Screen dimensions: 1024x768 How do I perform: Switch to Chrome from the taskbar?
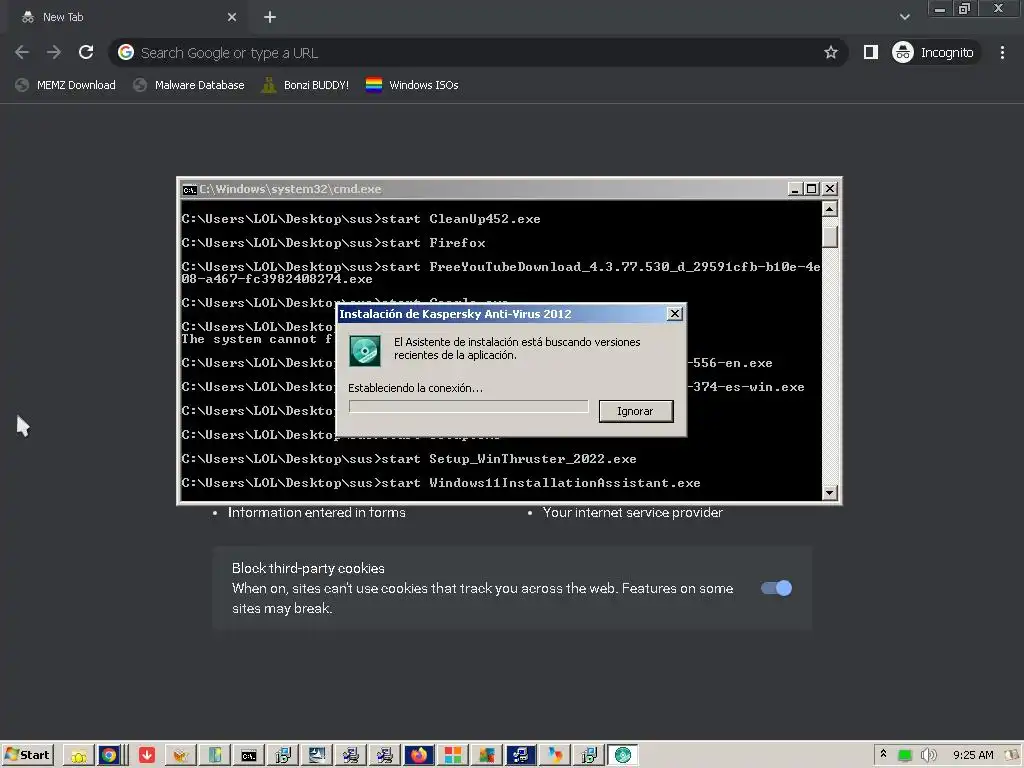click(x=109, y=756)
